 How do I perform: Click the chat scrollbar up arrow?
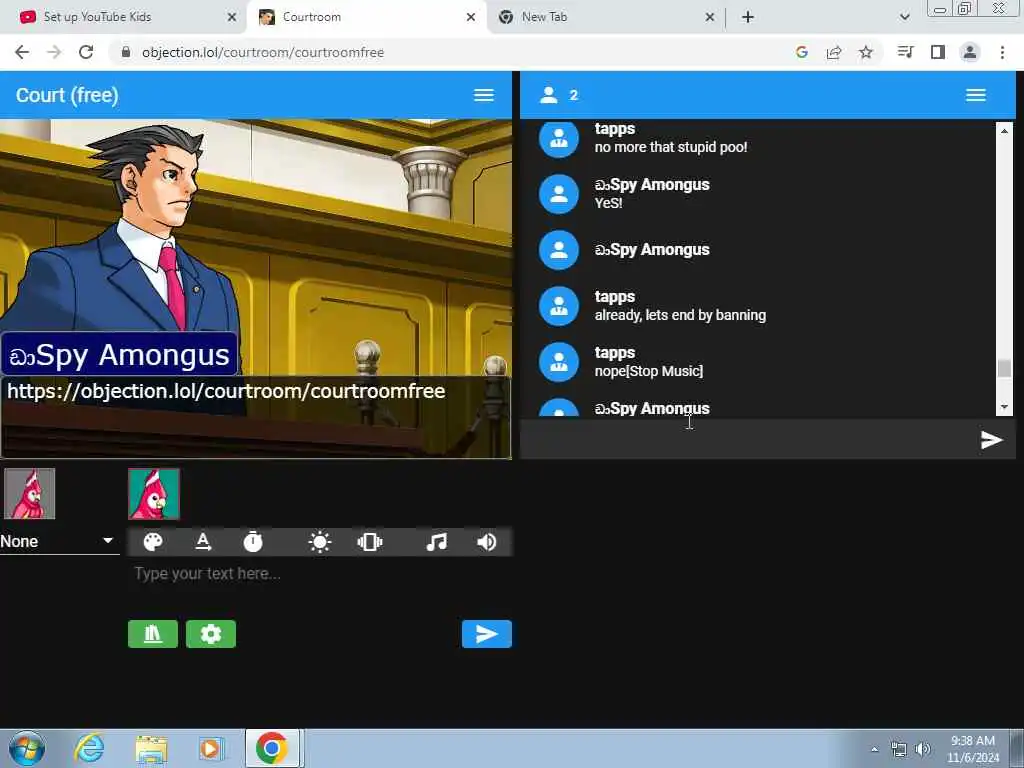coord(1004,131)
